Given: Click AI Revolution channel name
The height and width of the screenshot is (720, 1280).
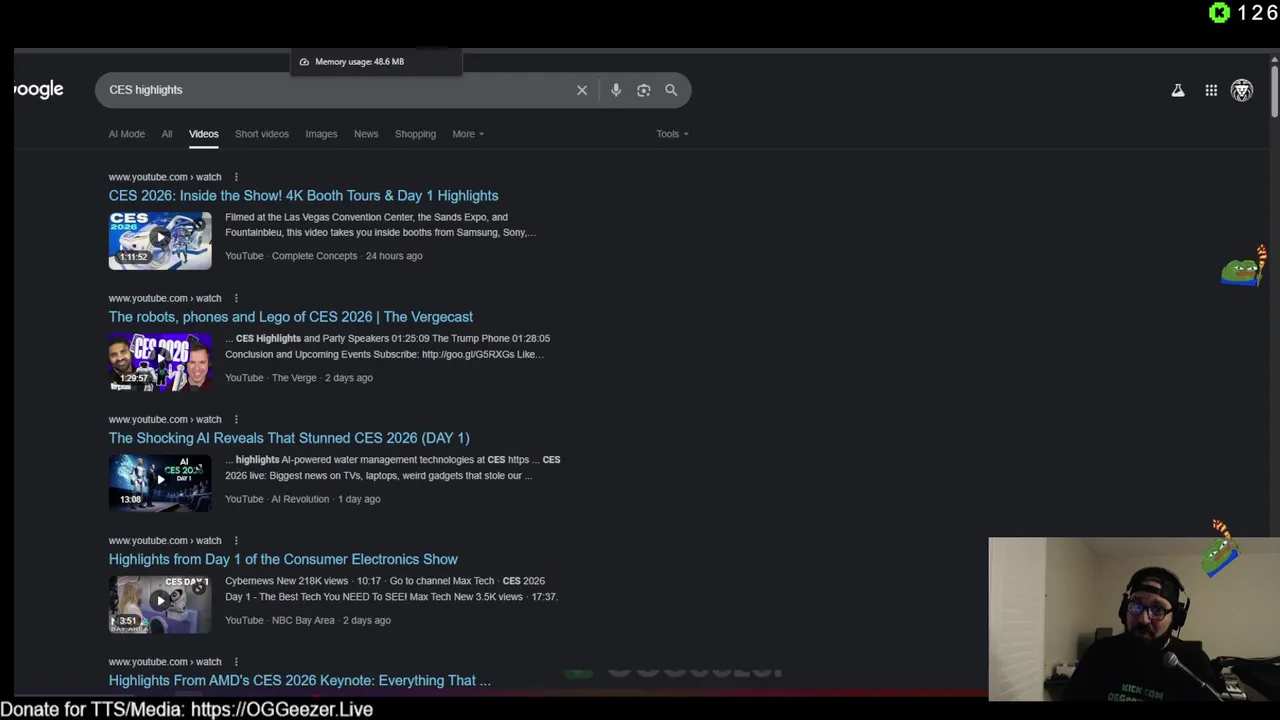Looking at the screenshot, I should [x=300, y=499].
